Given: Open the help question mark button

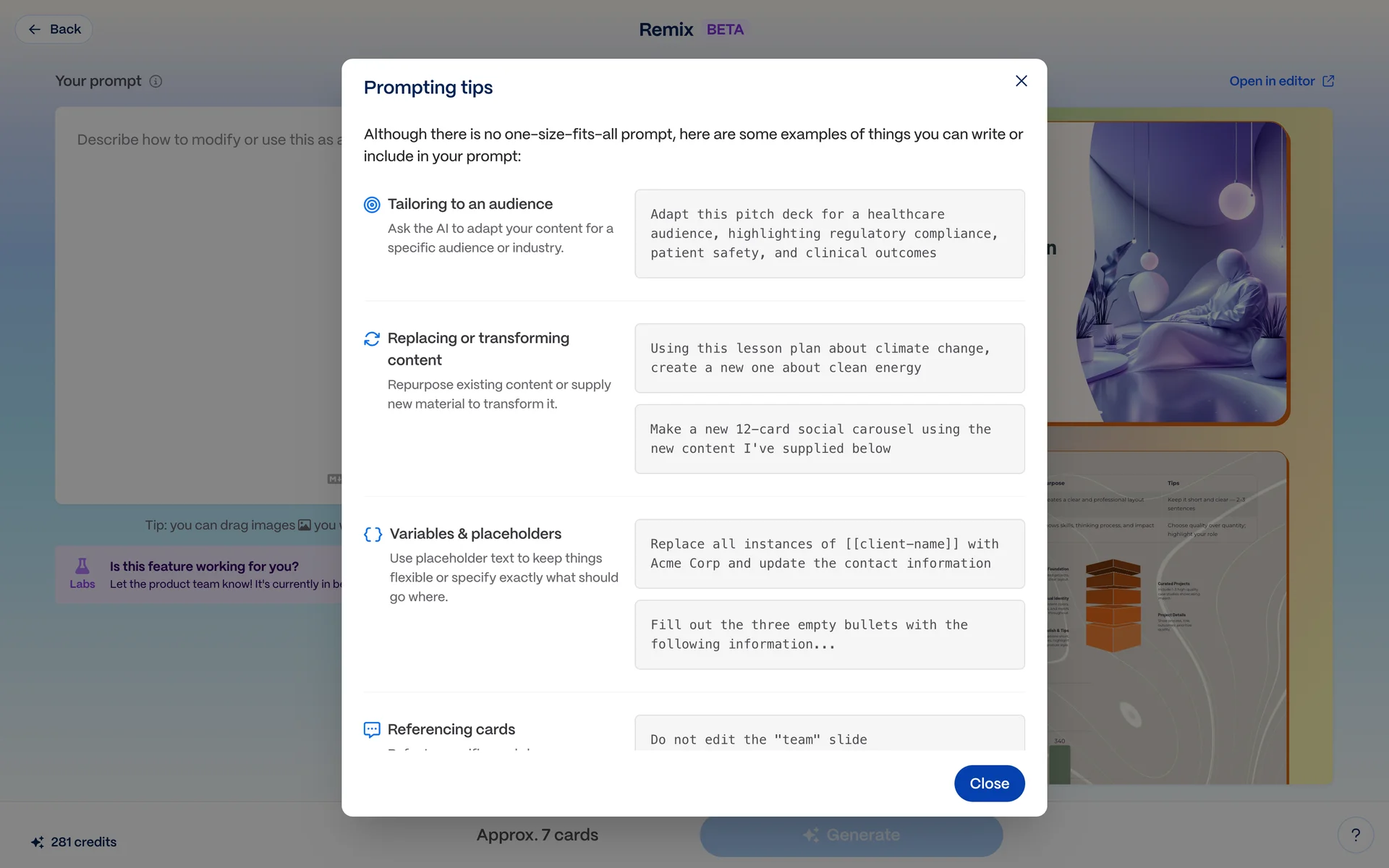Looking at the screenshot, I should pyautogui.click(x=1355, y=835).
